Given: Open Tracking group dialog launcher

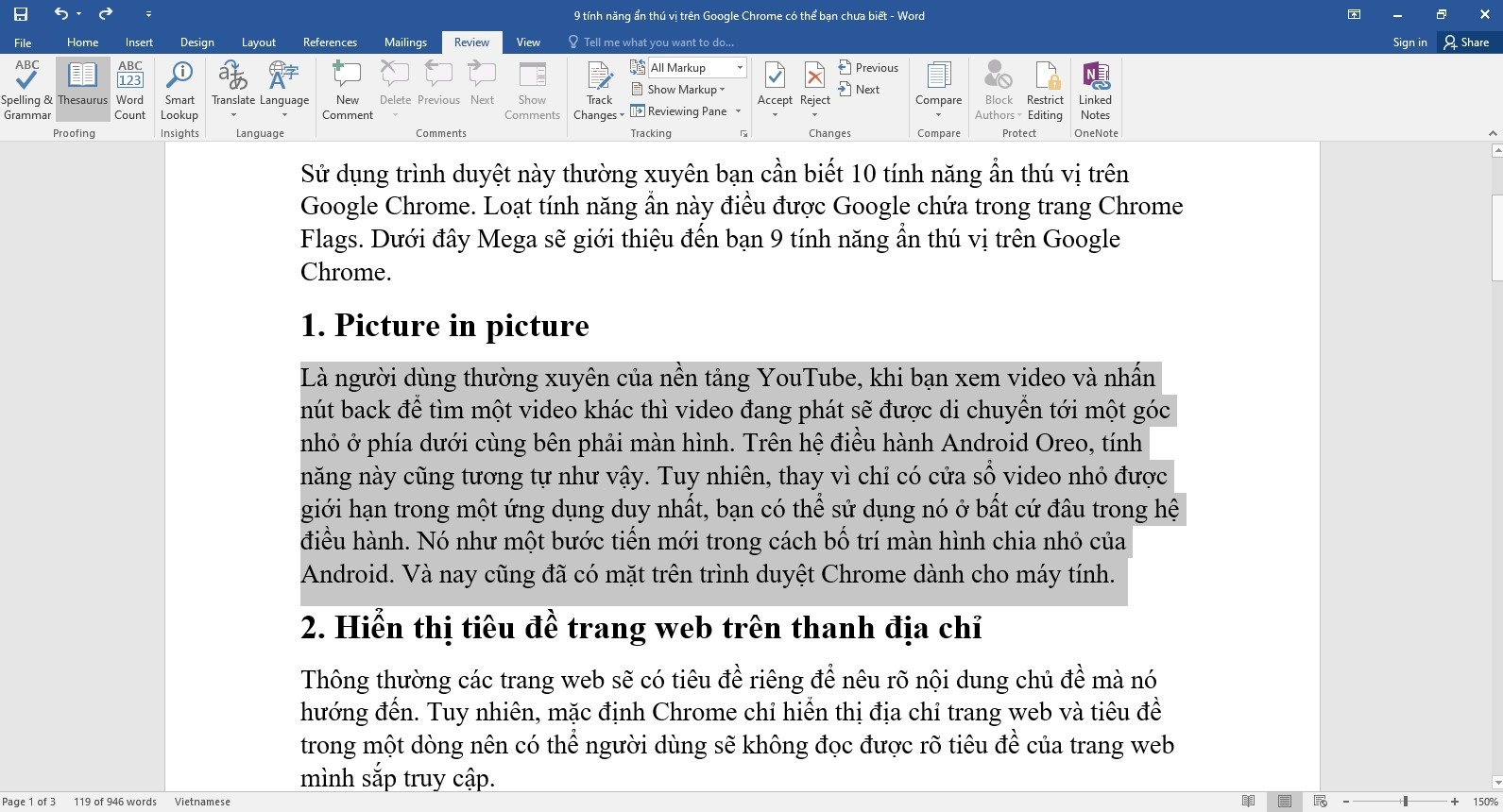Looking at the screenshot, I should (x=743, y=134).
